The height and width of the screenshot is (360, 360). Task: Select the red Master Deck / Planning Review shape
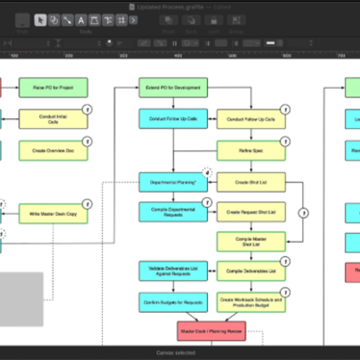tap(211, 331)
